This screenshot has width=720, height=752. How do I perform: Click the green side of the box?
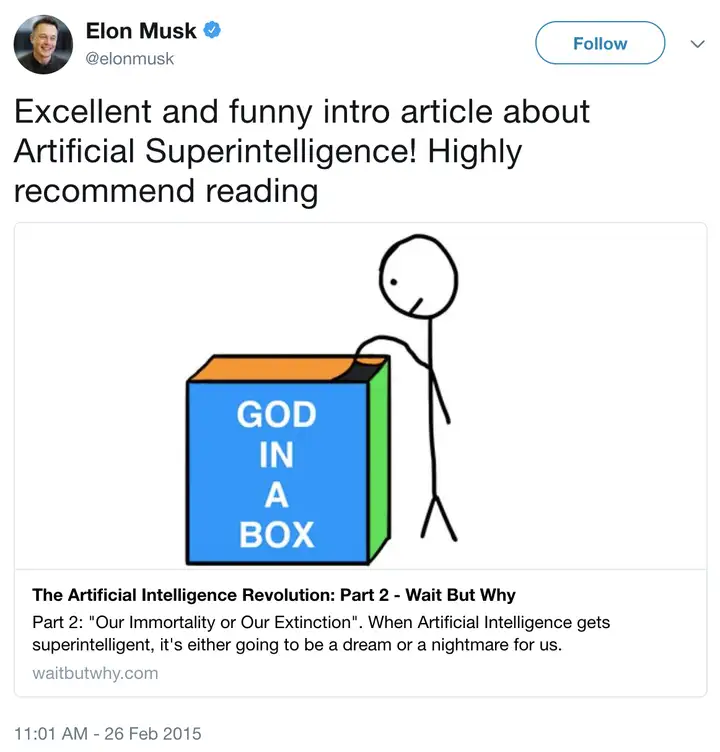[x=379, y=461]
